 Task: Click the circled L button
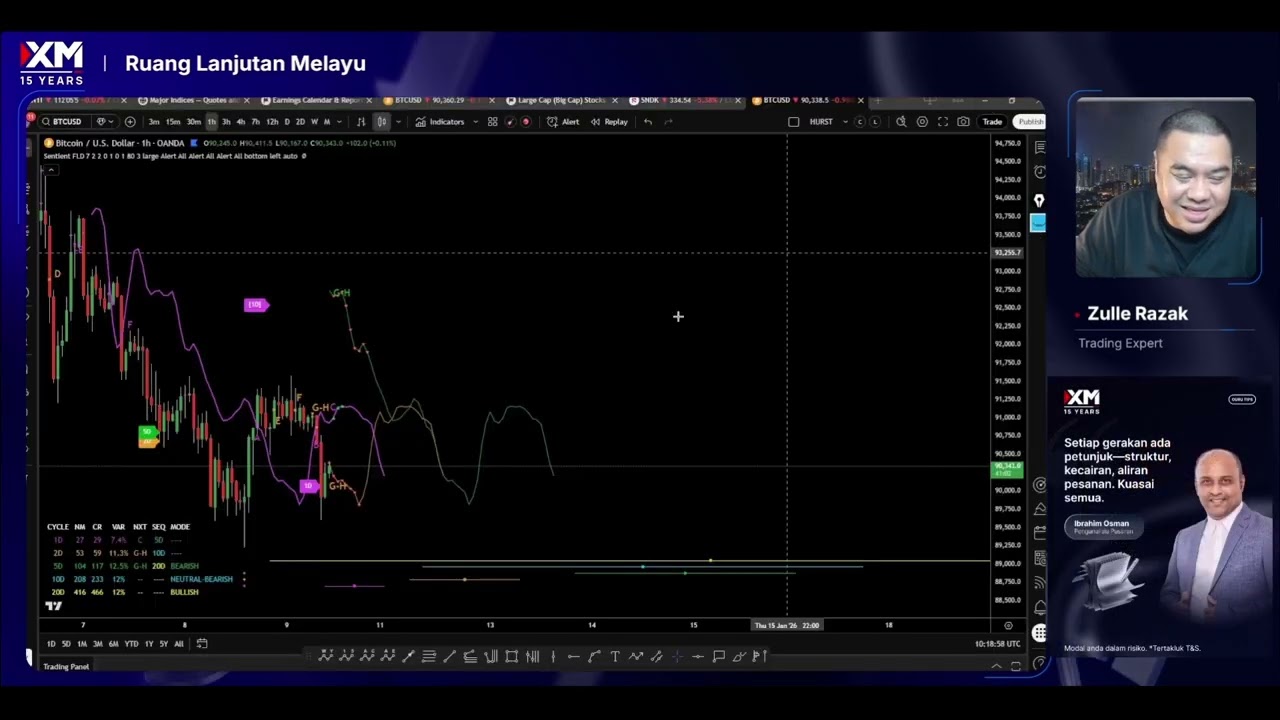coord(875,122)
